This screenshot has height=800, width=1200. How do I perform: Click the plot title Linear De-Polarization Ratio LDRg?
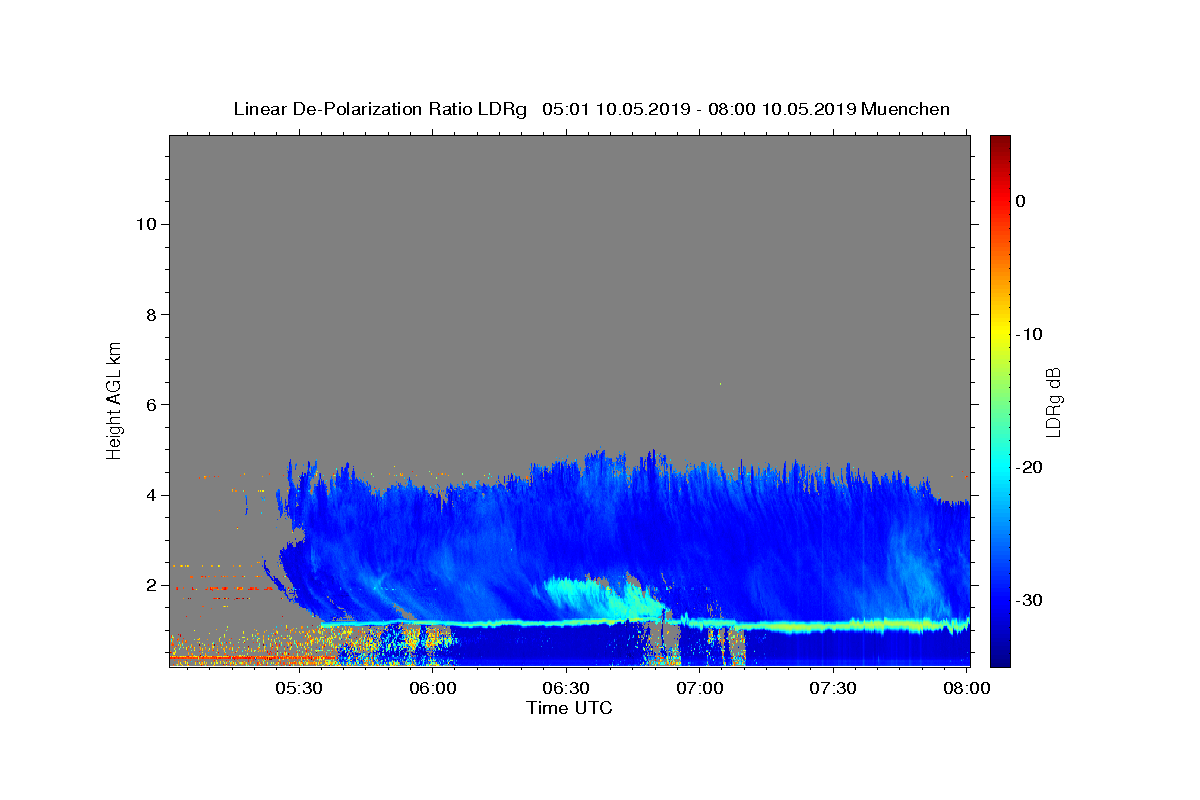coord(380,109)
